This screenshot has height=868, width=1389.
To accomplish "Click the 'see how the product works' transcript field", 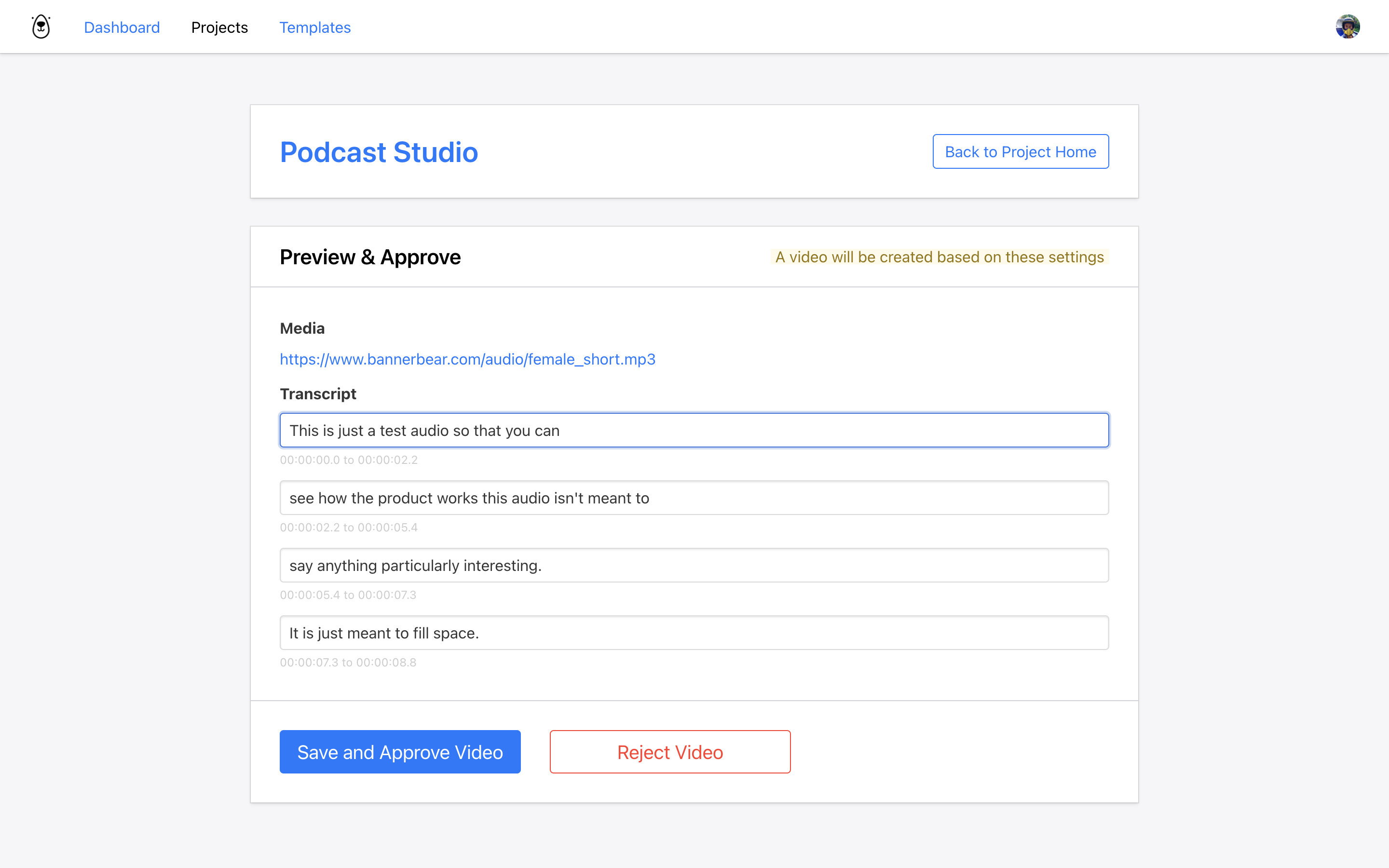I will (x=694, y=498).
